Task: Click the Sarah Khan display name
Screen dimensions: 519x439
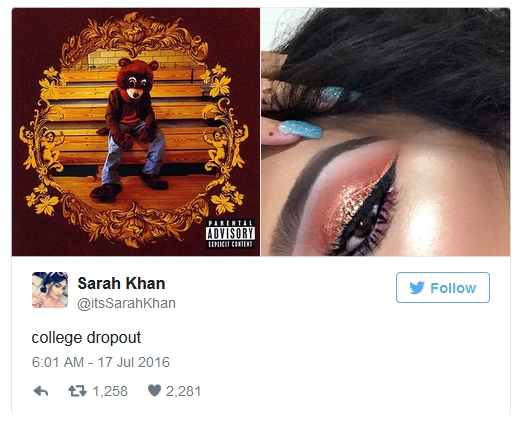Action: tap(121, 283)
